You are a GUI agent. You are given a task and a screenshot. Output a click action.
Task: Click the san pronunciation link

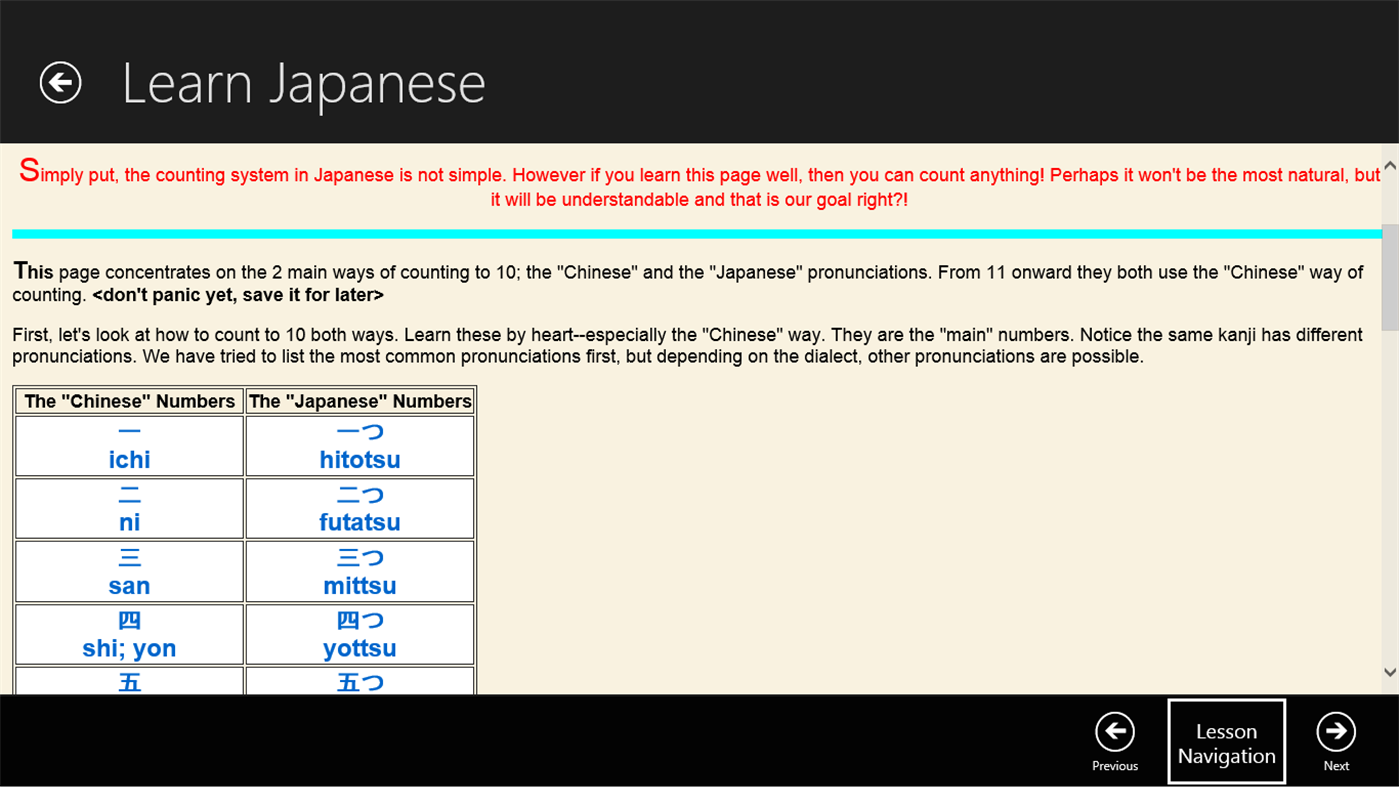[x=128, y=585]
